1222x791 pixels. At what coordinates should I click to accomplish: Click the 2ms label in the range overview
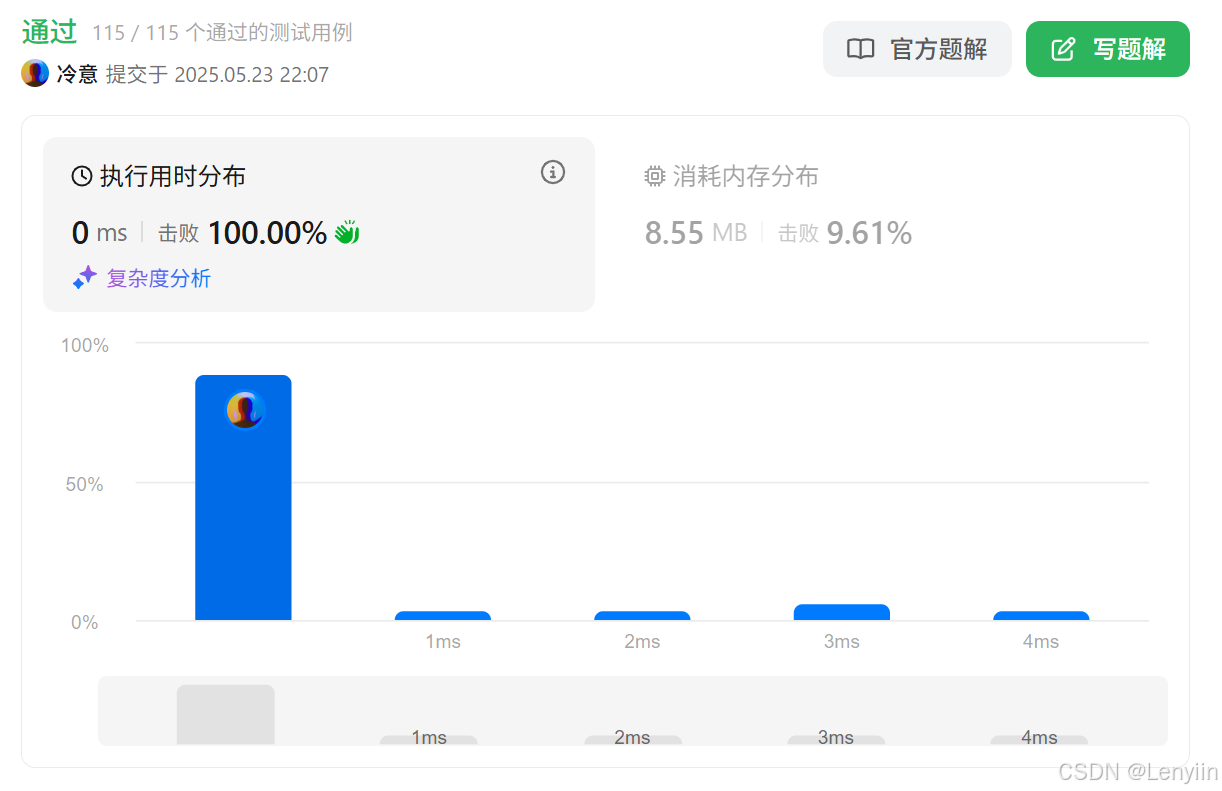(632, 737)
